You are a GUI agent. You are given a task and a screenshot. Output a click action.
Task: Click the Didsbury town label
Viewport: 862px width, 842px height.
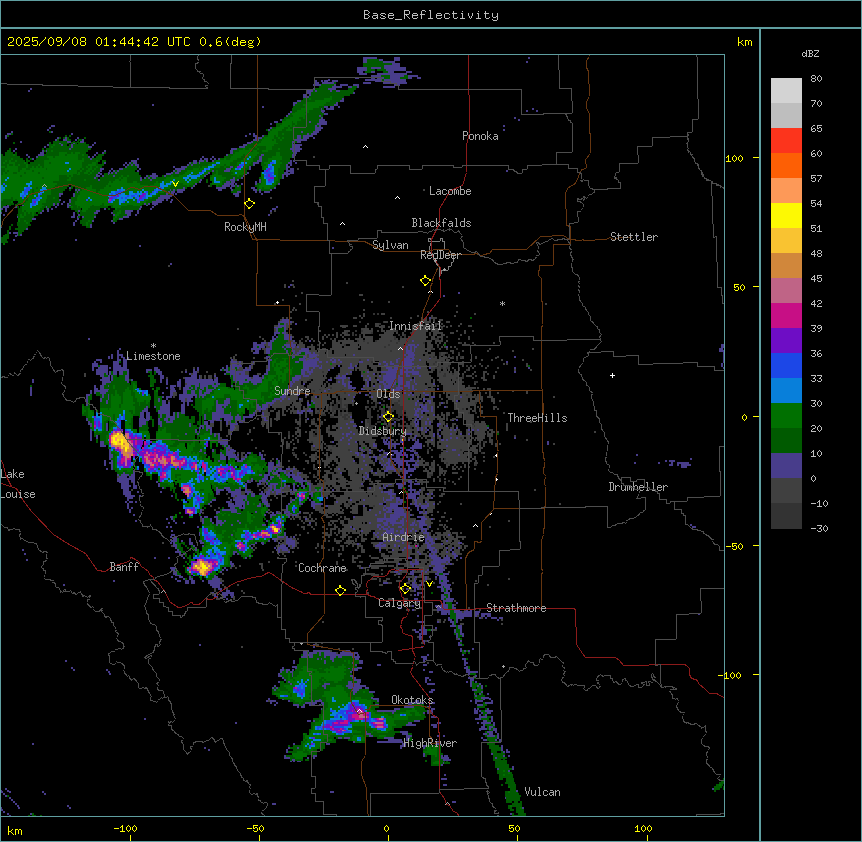(x=382, y=431)
